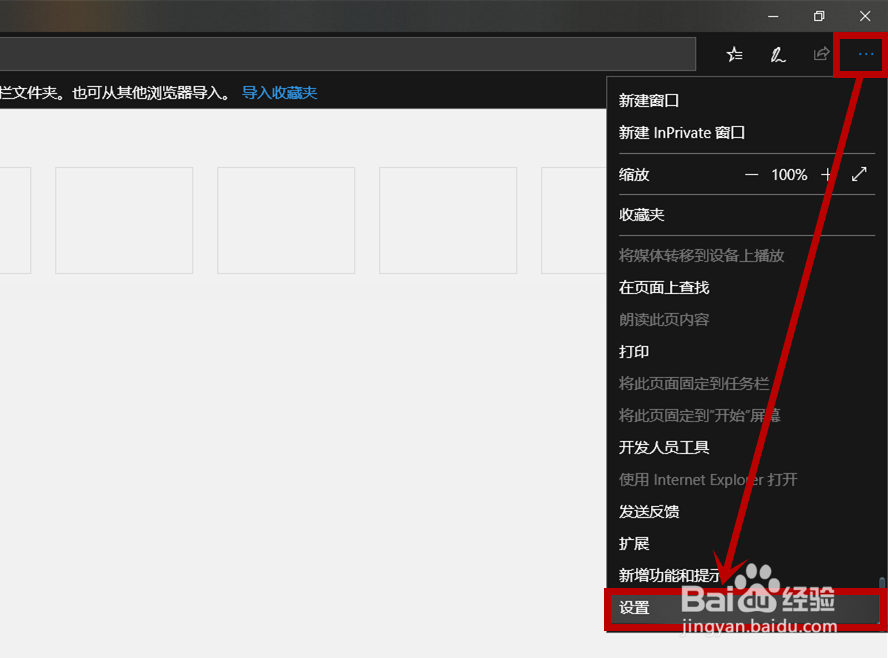Click the 100% zoom value
The height and width of the screenshot is (658, 888).
point(789,174)
